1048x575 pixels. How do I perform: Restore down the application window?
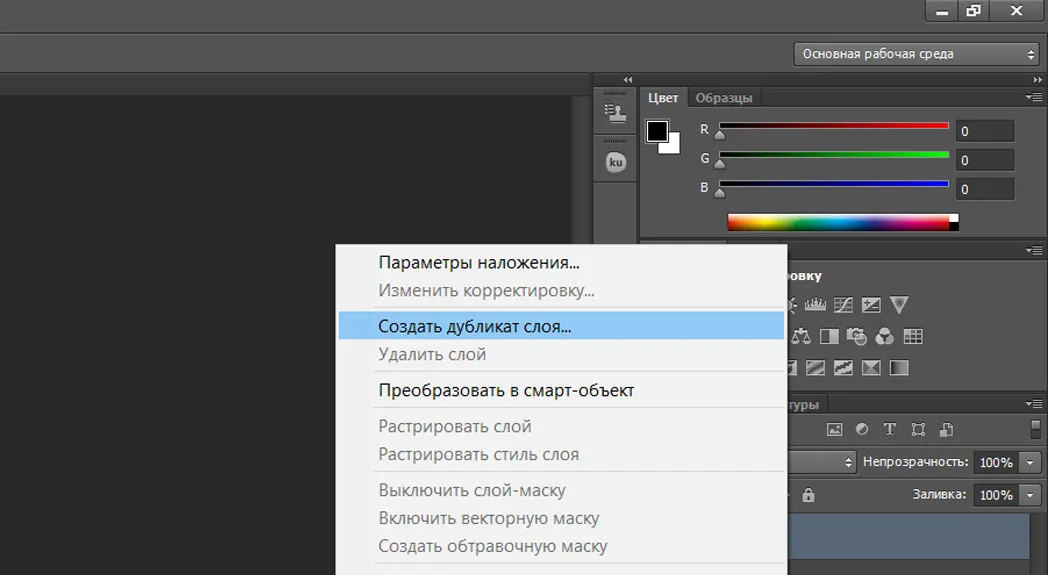click(974, 10)
